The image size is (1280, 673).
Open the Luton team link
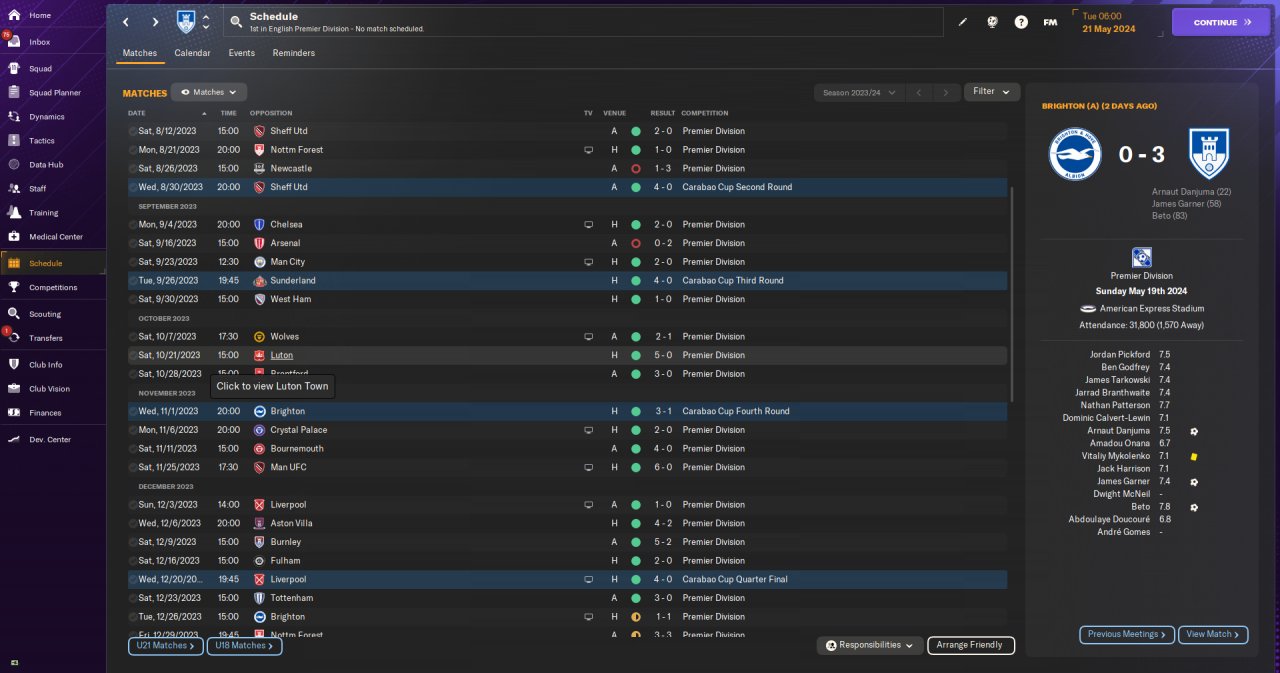pos(281,355)
